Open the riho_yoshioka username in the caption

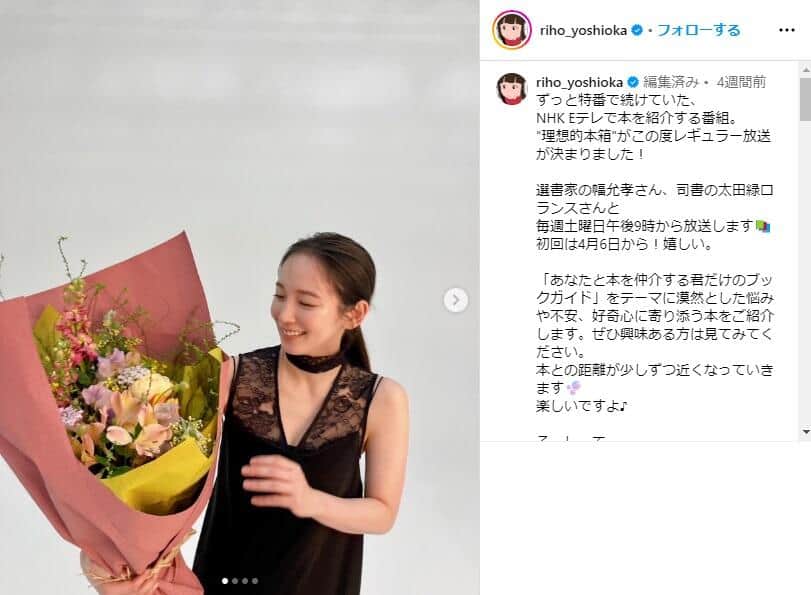tap(579, 82)
